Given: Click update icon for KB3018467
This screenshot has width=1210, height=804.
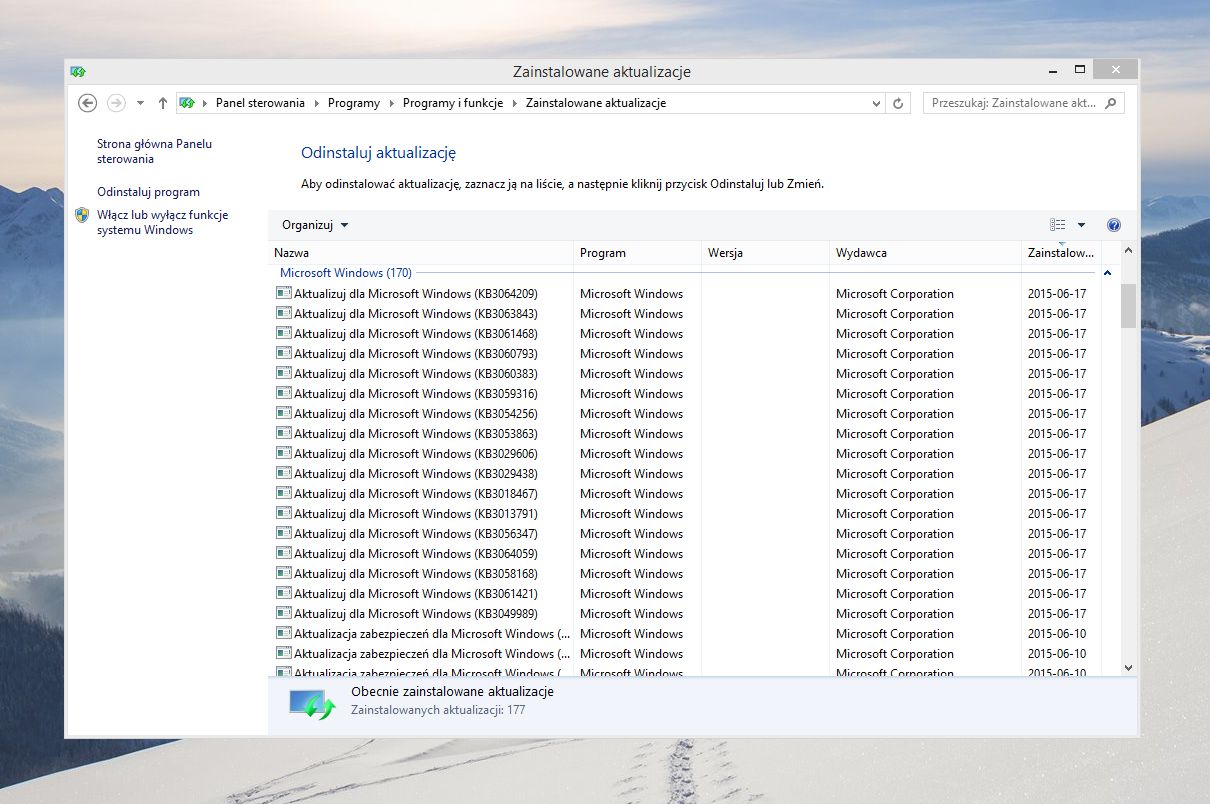Looking at the screenshot, I should point(284,493).
